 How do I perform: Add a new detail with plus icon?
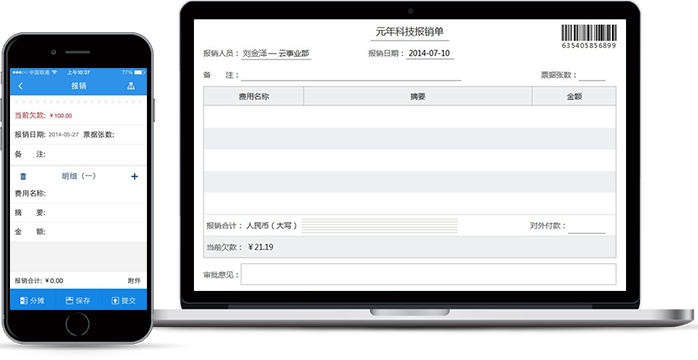coord(134,177)
